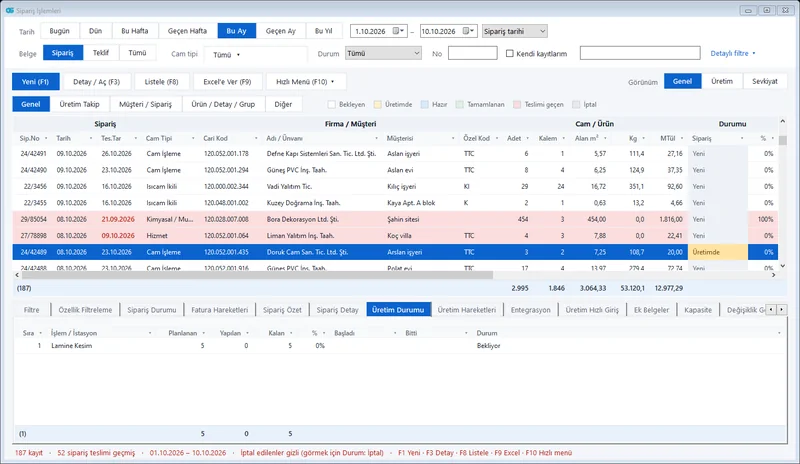
Task: Click the tab strip left scroll arrow
Action: (771, 309)
